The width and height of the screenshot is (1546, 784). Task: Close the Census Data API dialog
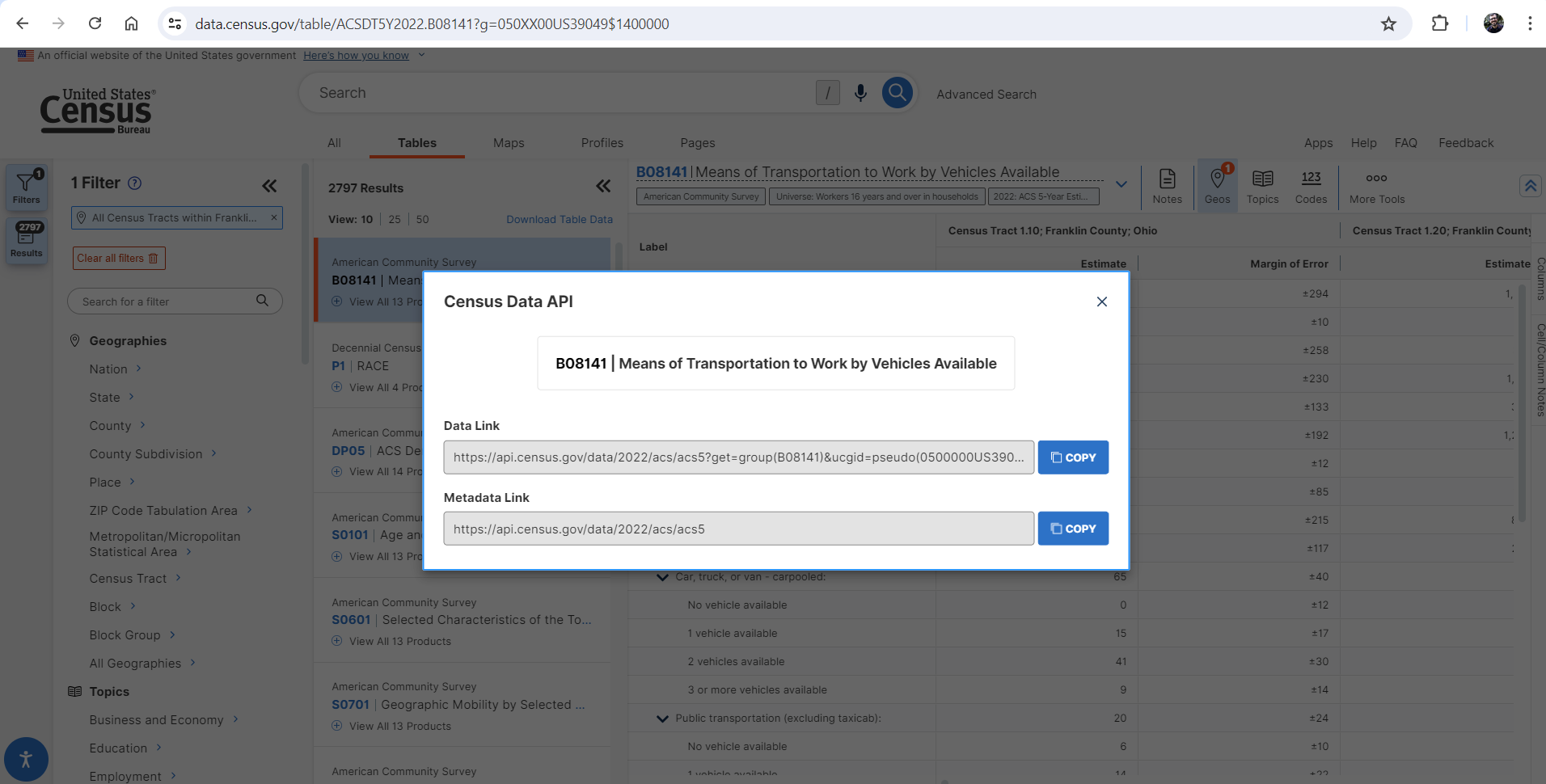click(x=1101, y=301)
